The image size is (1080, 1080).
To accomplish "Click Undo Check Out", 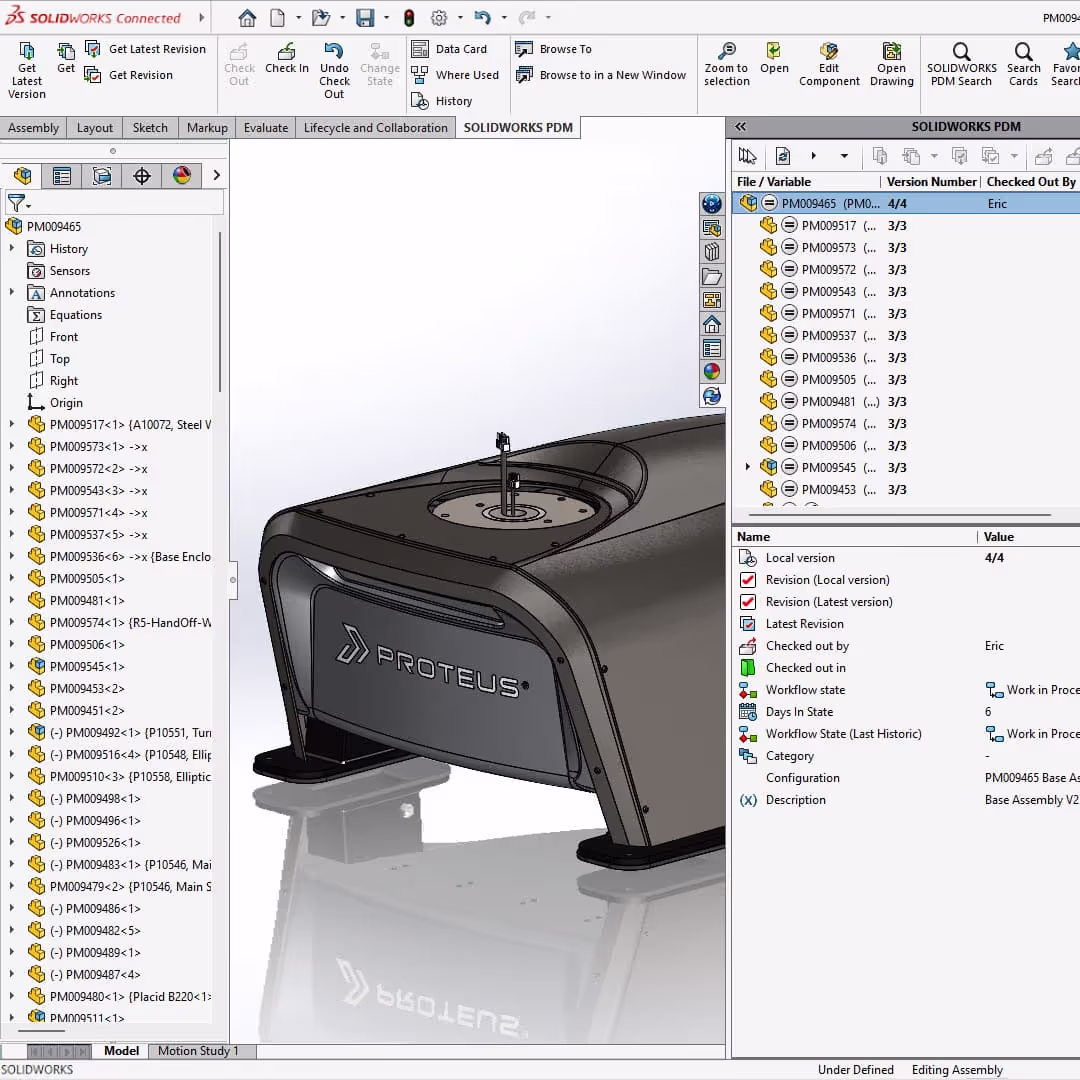I will [334, 70].
